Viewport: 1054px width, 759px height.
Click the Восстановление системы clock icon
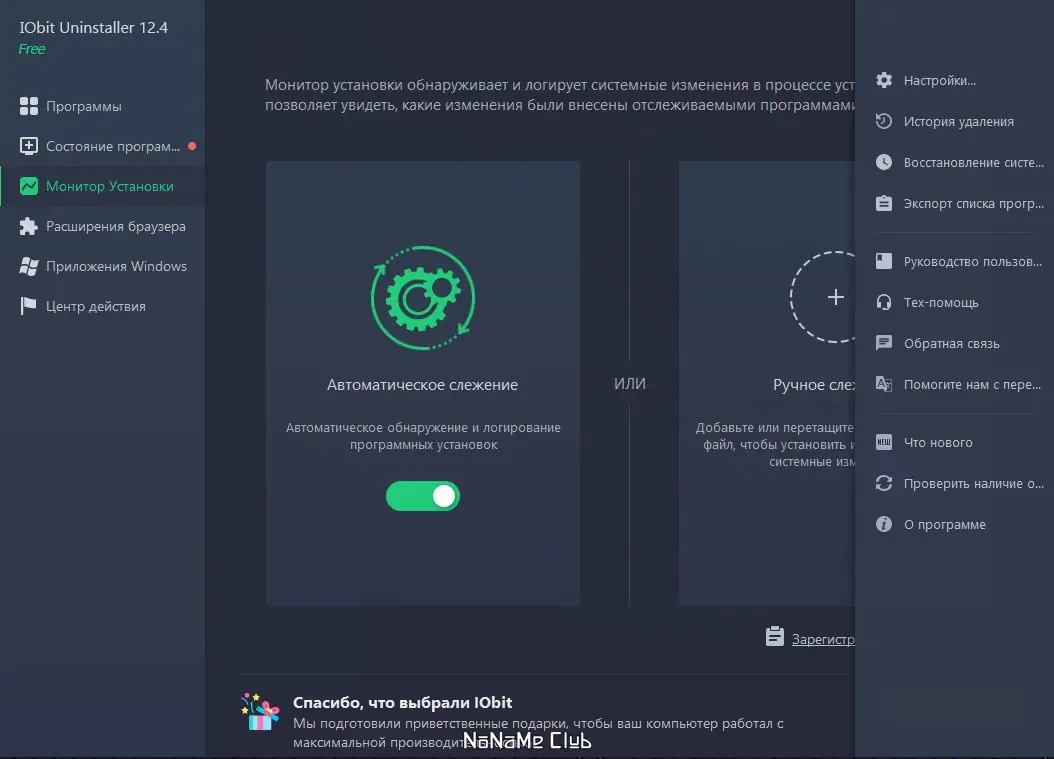click(884, 162)
